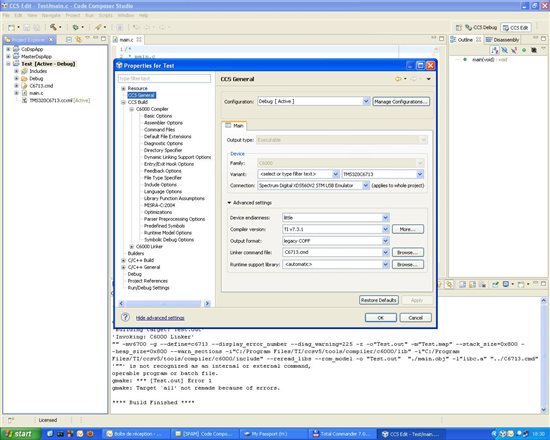Expand Resource node in Properties tree
This screenshot has height=440, width=550.
coord(123,88)
